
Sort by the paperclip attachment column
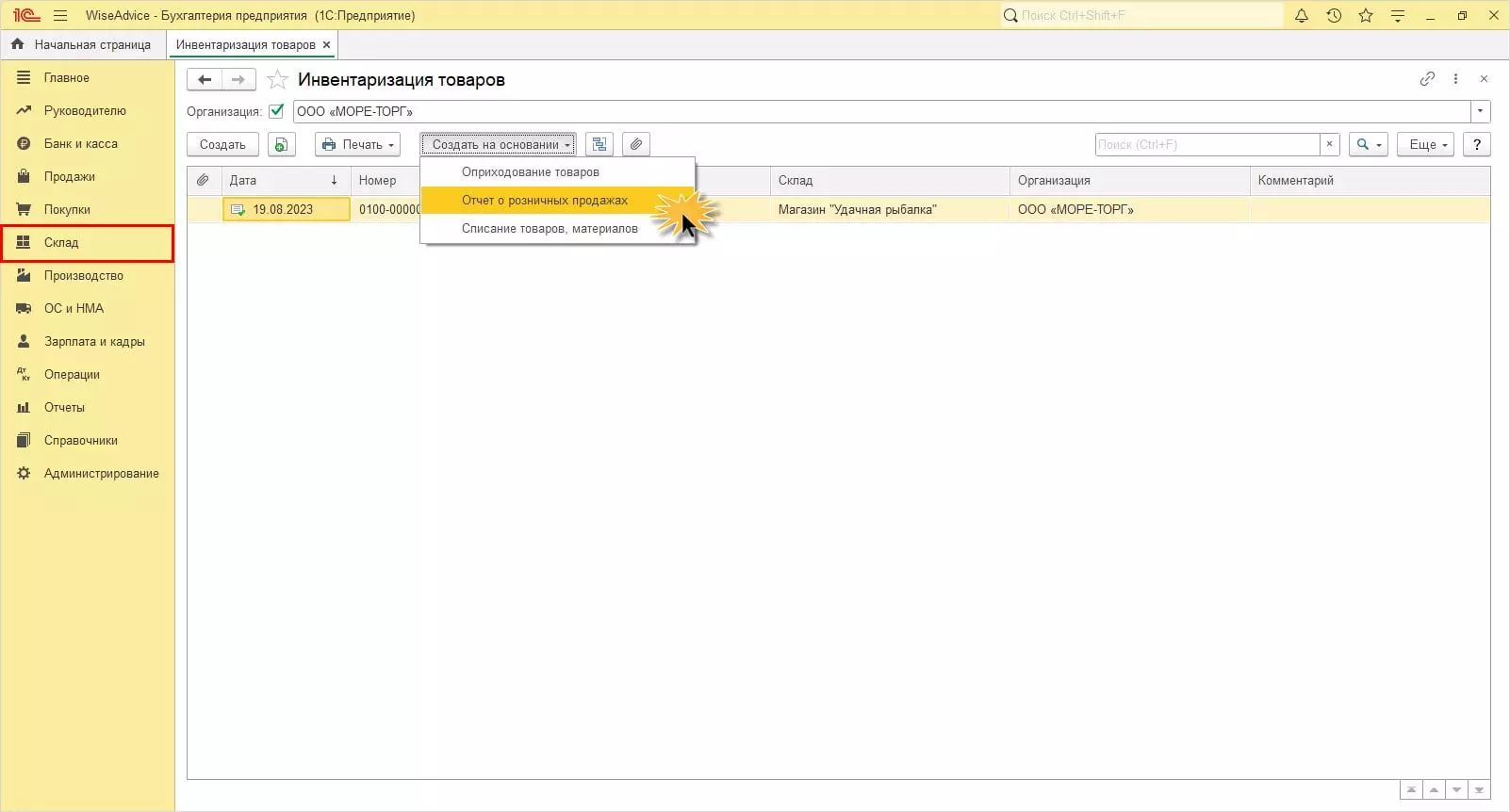(x=203, y=180)
